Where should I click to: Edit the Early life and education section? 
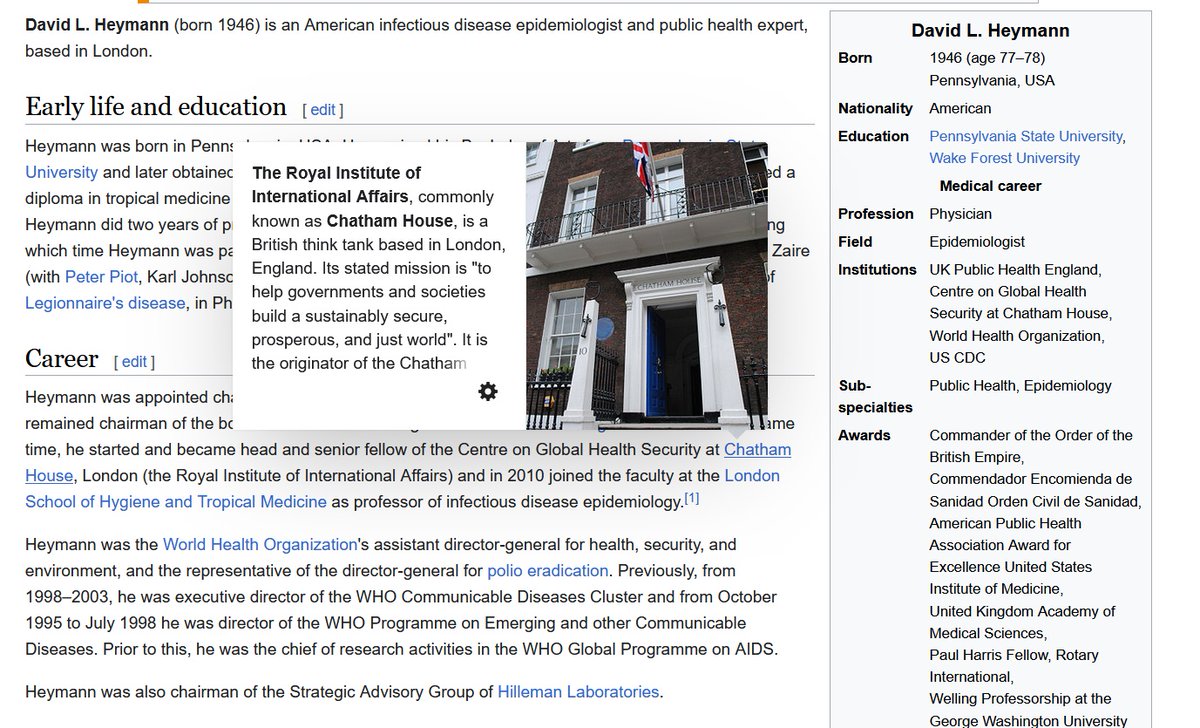coord(323,110)
